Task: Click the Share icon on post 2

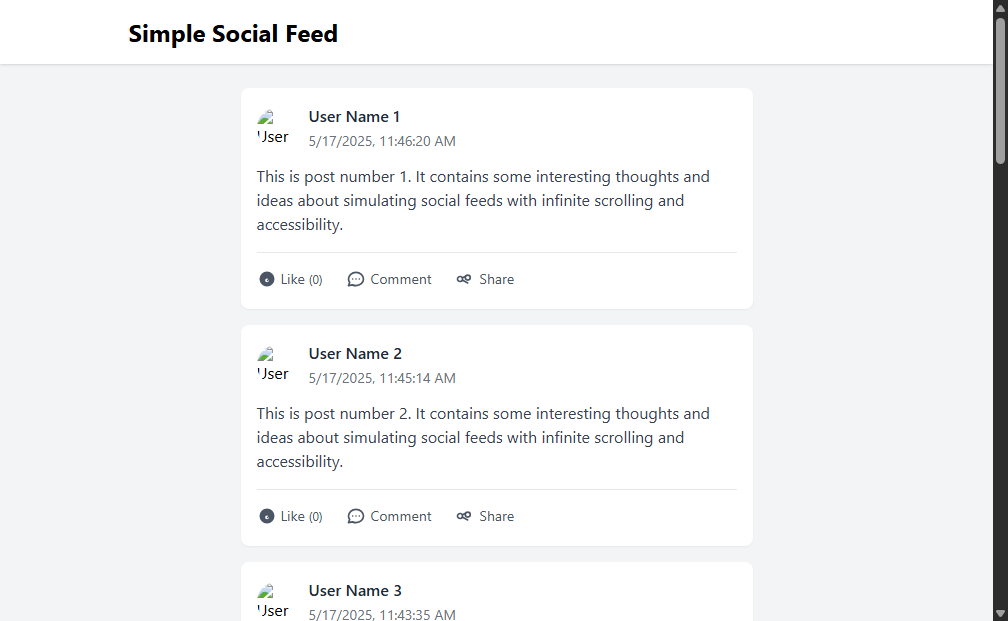Action: [464, 516]
